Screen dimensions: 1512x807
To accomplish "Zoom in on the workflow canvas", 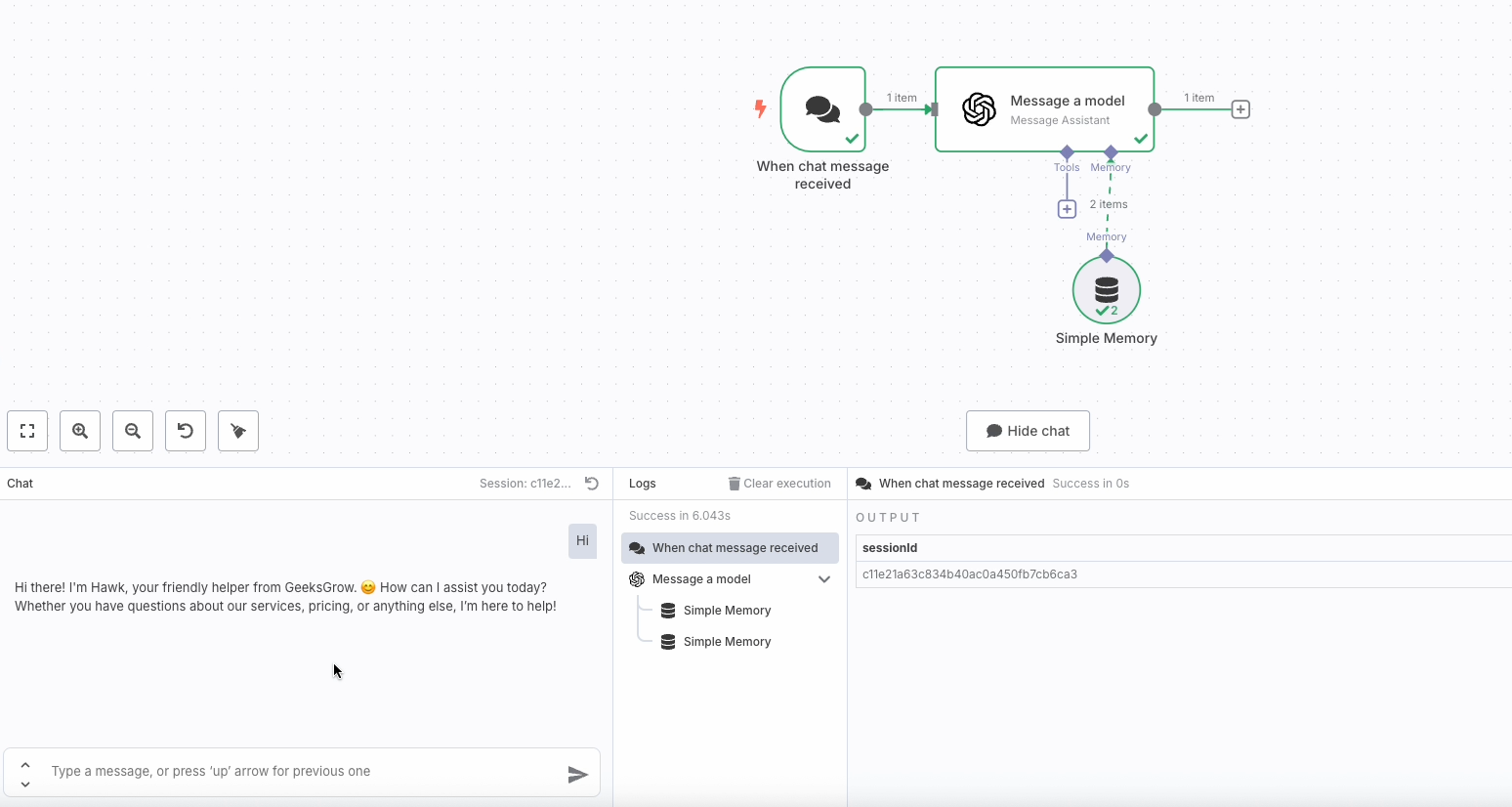I will point(80,431).
